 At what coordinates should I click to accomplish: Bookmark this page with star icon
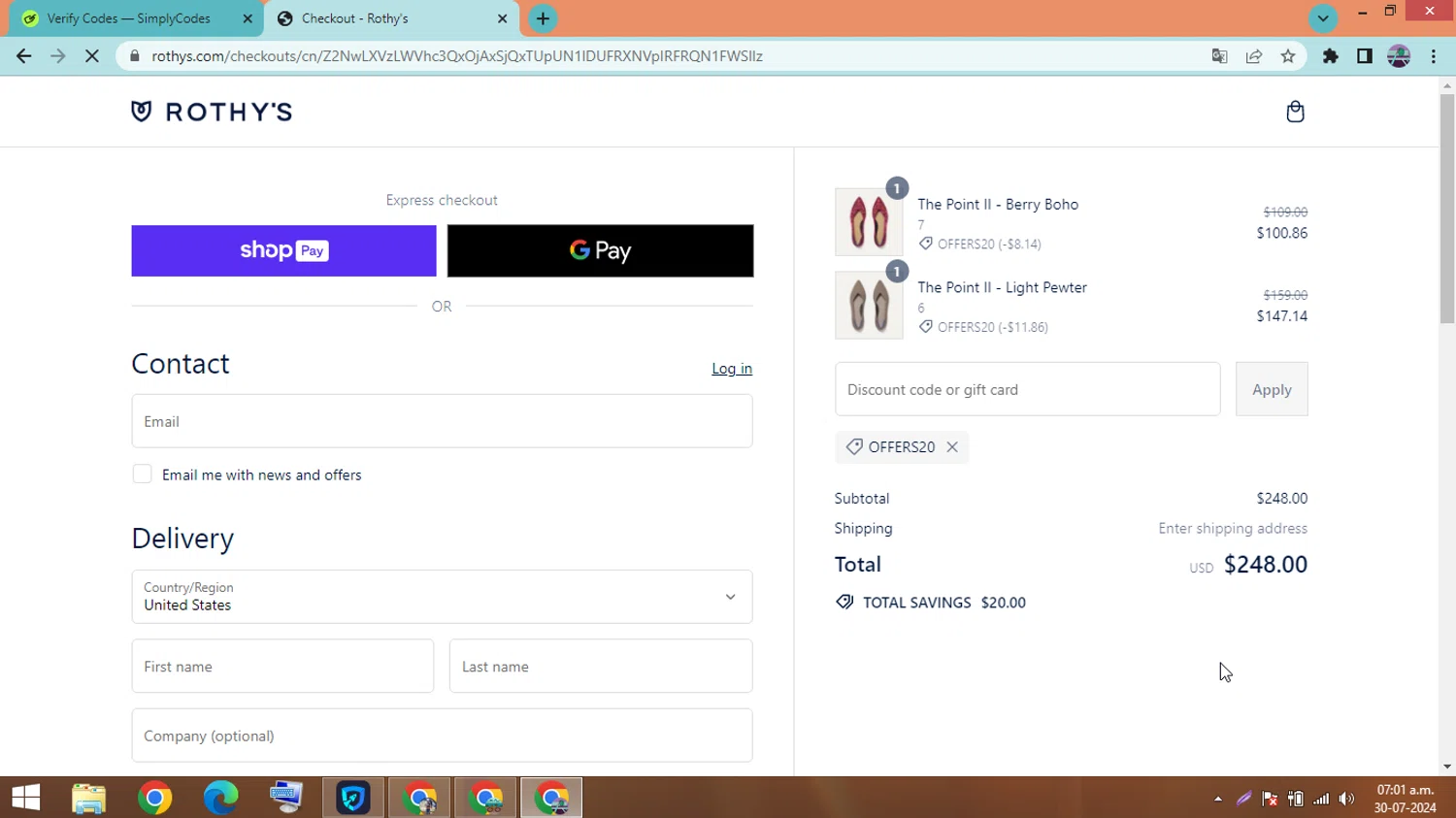(1288, 56)
